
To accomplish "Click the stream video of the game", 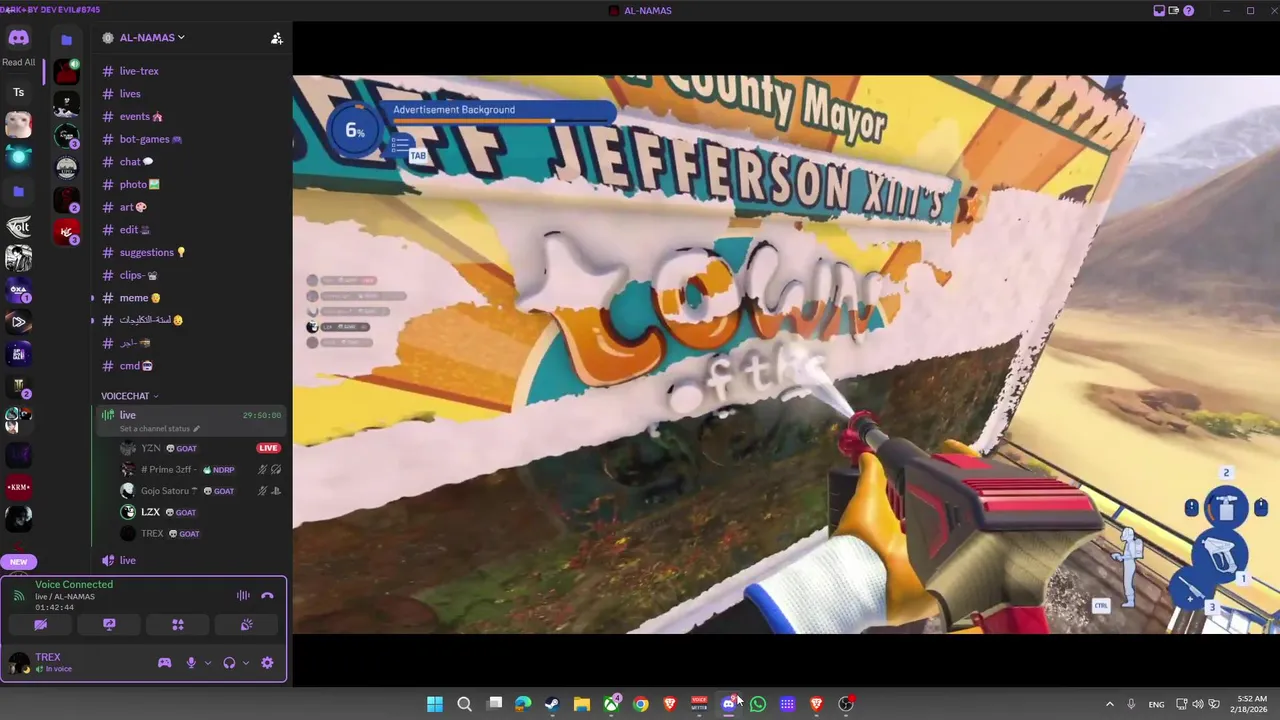I will tap(786, 354).
